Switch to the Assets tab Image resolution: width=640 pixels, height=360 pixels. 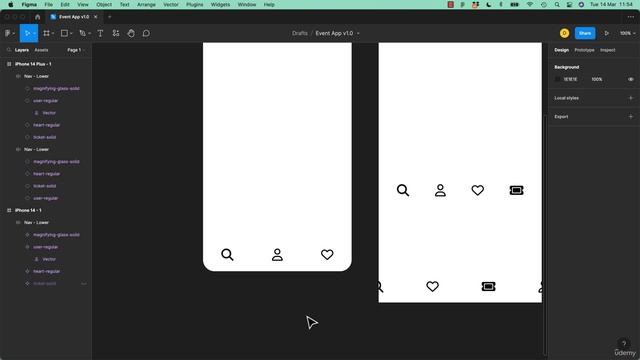click(41, 50)
